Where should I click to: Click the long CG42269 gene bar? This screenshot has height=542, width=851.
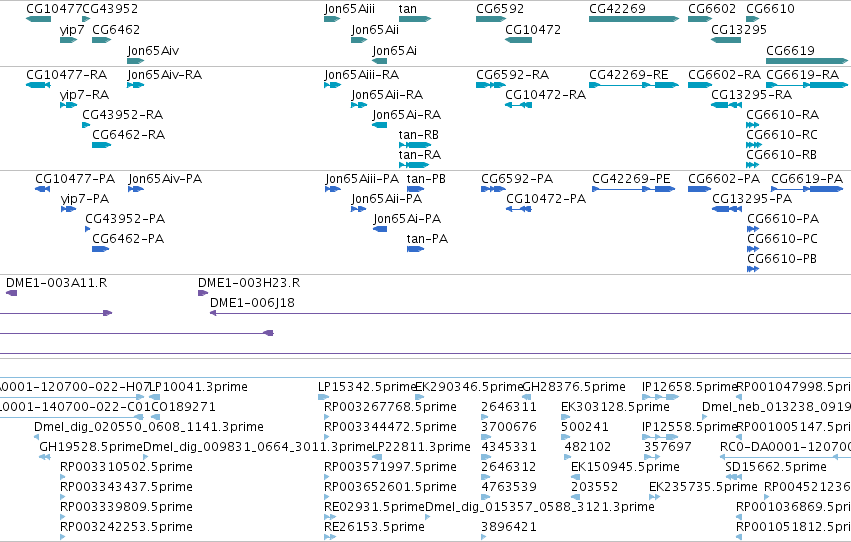pos(634,19)
